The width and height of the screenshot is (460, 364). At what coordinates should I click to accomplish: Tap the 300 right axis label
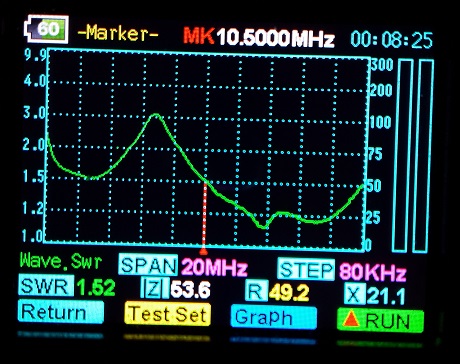tap(382, 64)
